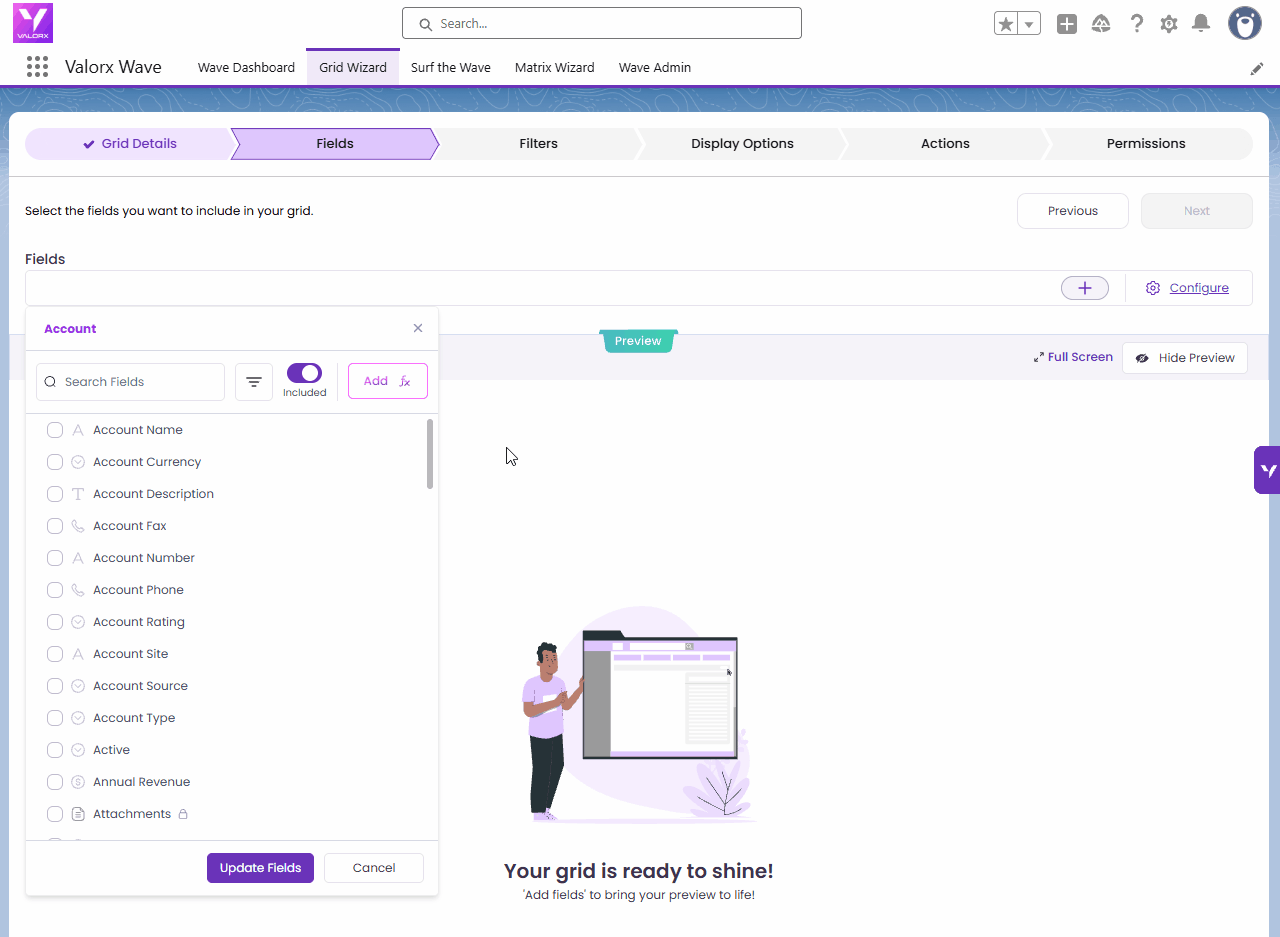Open the field filter icon button
Viewport: 1280px width, 937px height.
(x=254, y=382)
